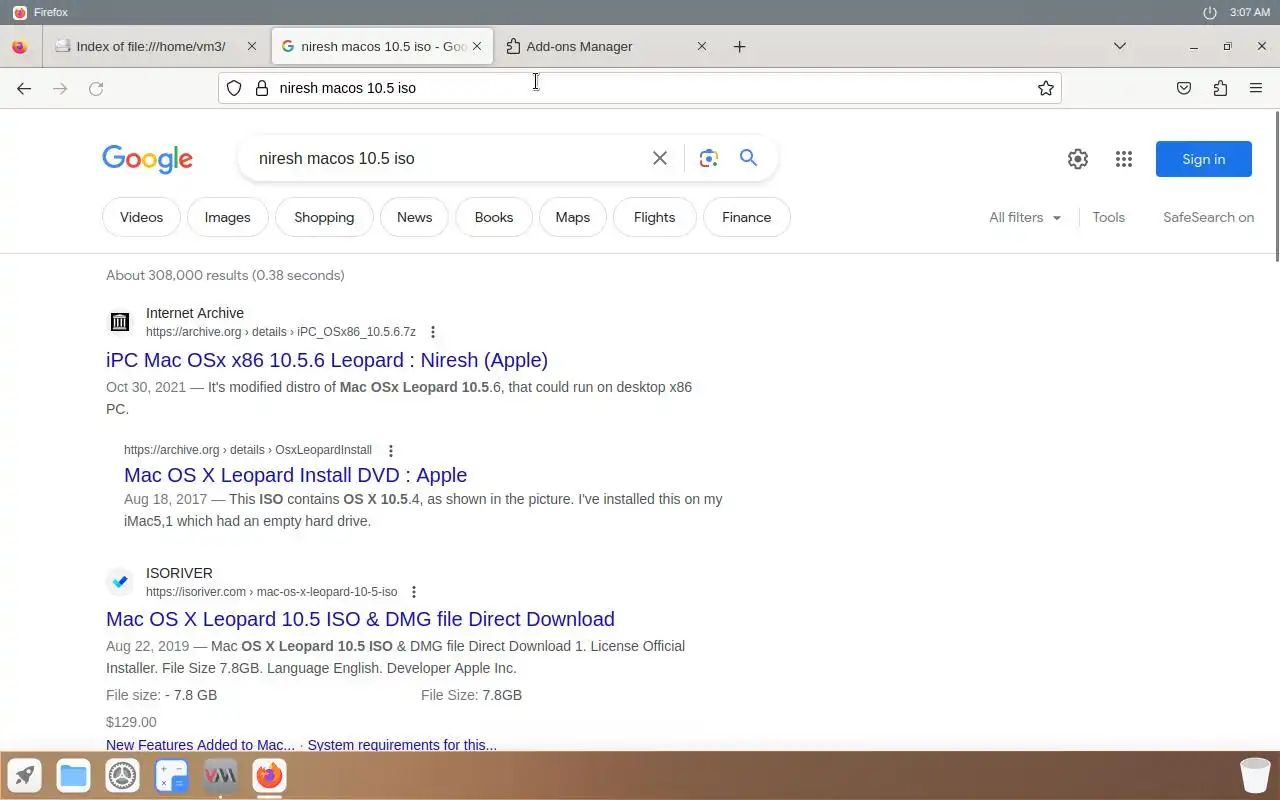Open New Features Added to Mac... link

[200, 745]
